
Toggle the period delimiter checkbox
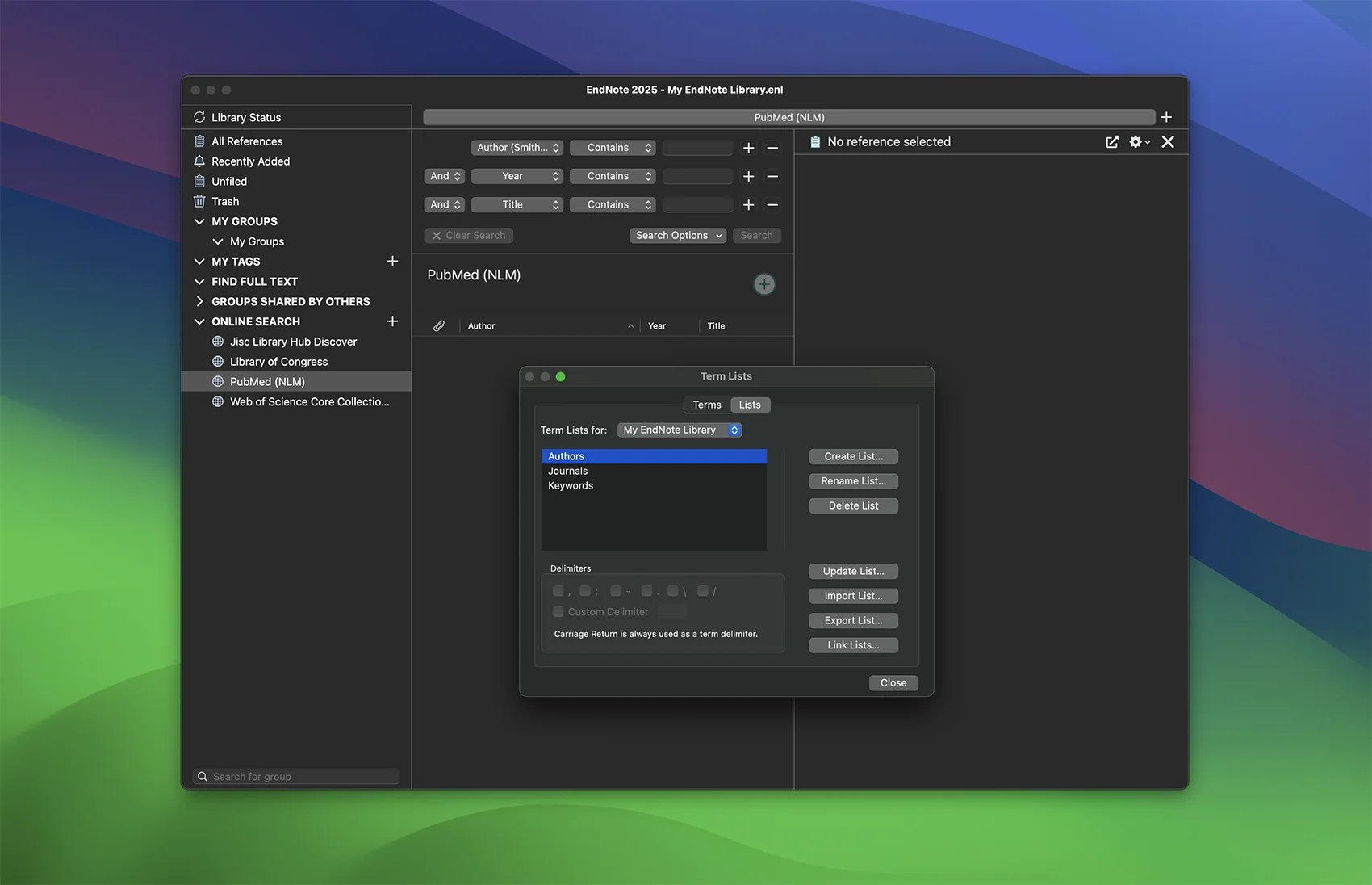646,591
